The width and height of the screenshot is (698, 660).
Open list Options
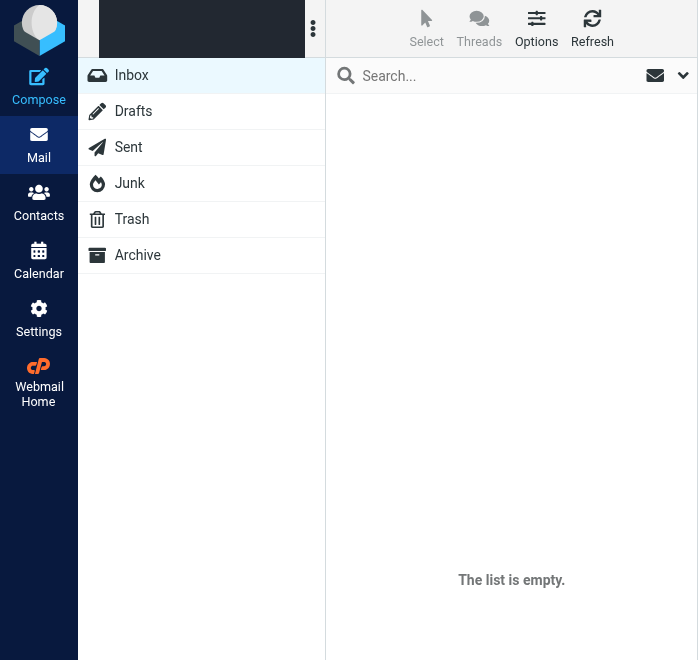536,29
